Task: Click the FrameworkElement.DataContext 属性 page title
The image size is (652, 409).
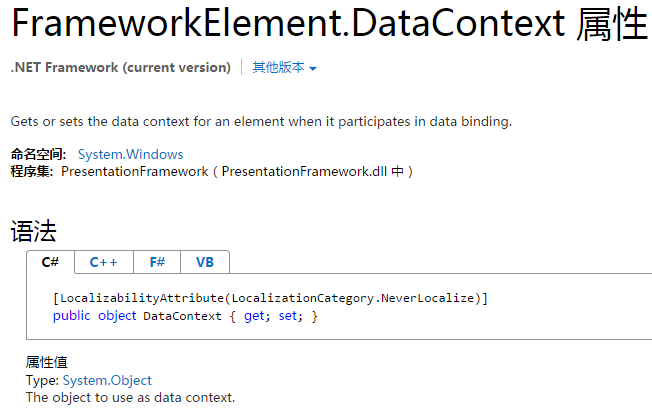Action: point(330,24)
